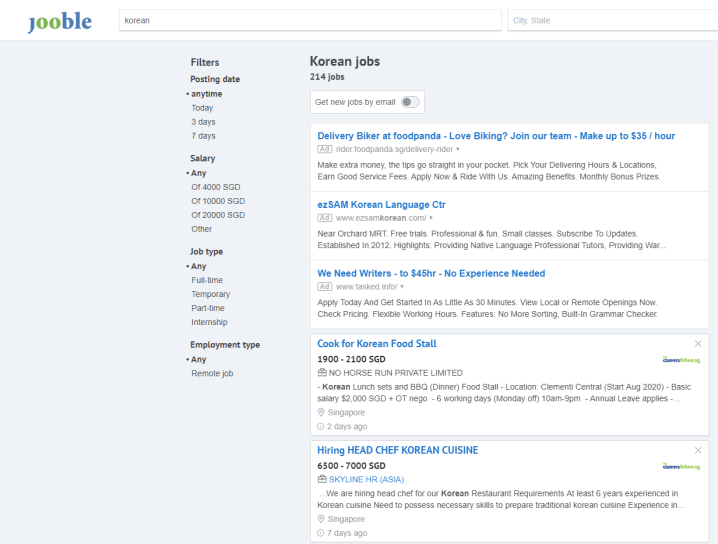Image resolution: width=718 pixels, height=544 pixels.
Task: Click the NO HORSE RUN PRIVATE LIMITED company name
Action: [x=396, y=373]
